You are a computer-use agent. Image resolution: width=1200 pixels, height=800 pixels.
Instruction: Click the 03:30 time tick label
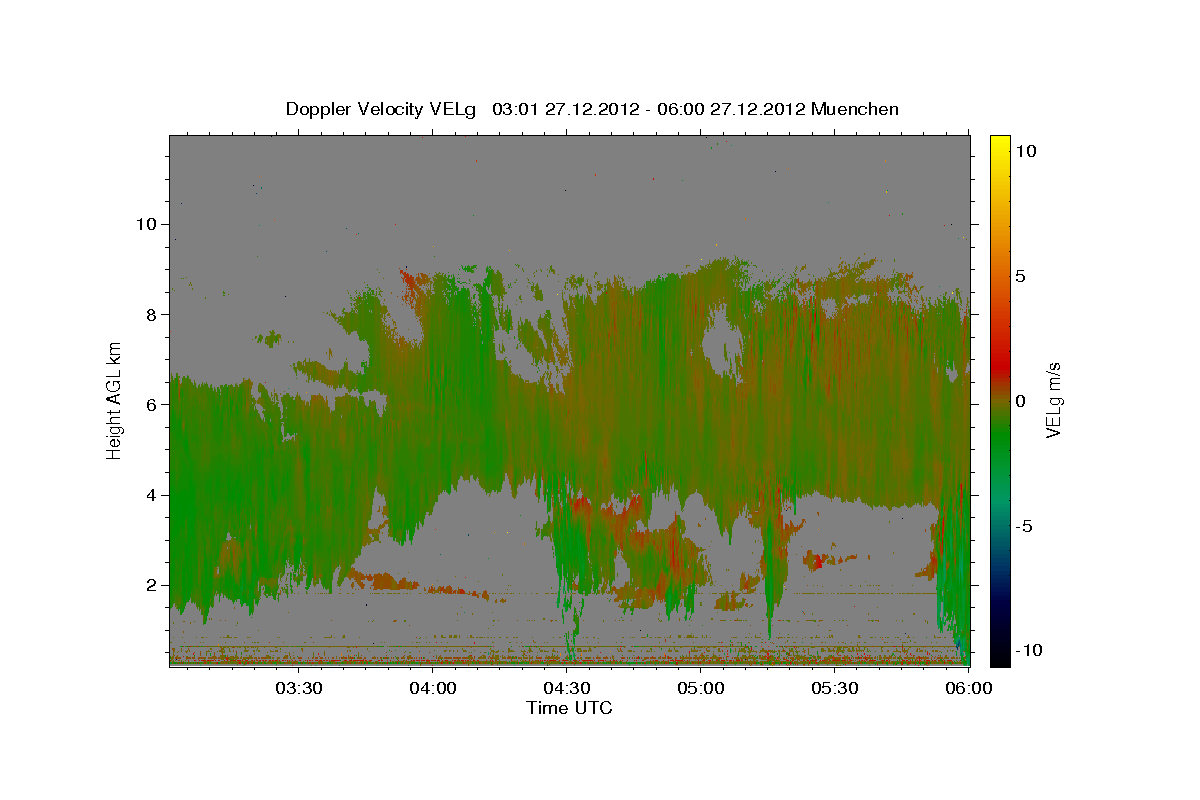299,689
